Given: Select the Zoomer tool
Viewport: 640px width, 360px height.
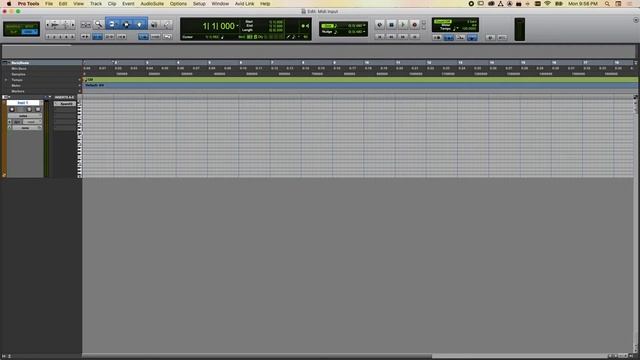Looking at the screenshot, I should (98, 24).
